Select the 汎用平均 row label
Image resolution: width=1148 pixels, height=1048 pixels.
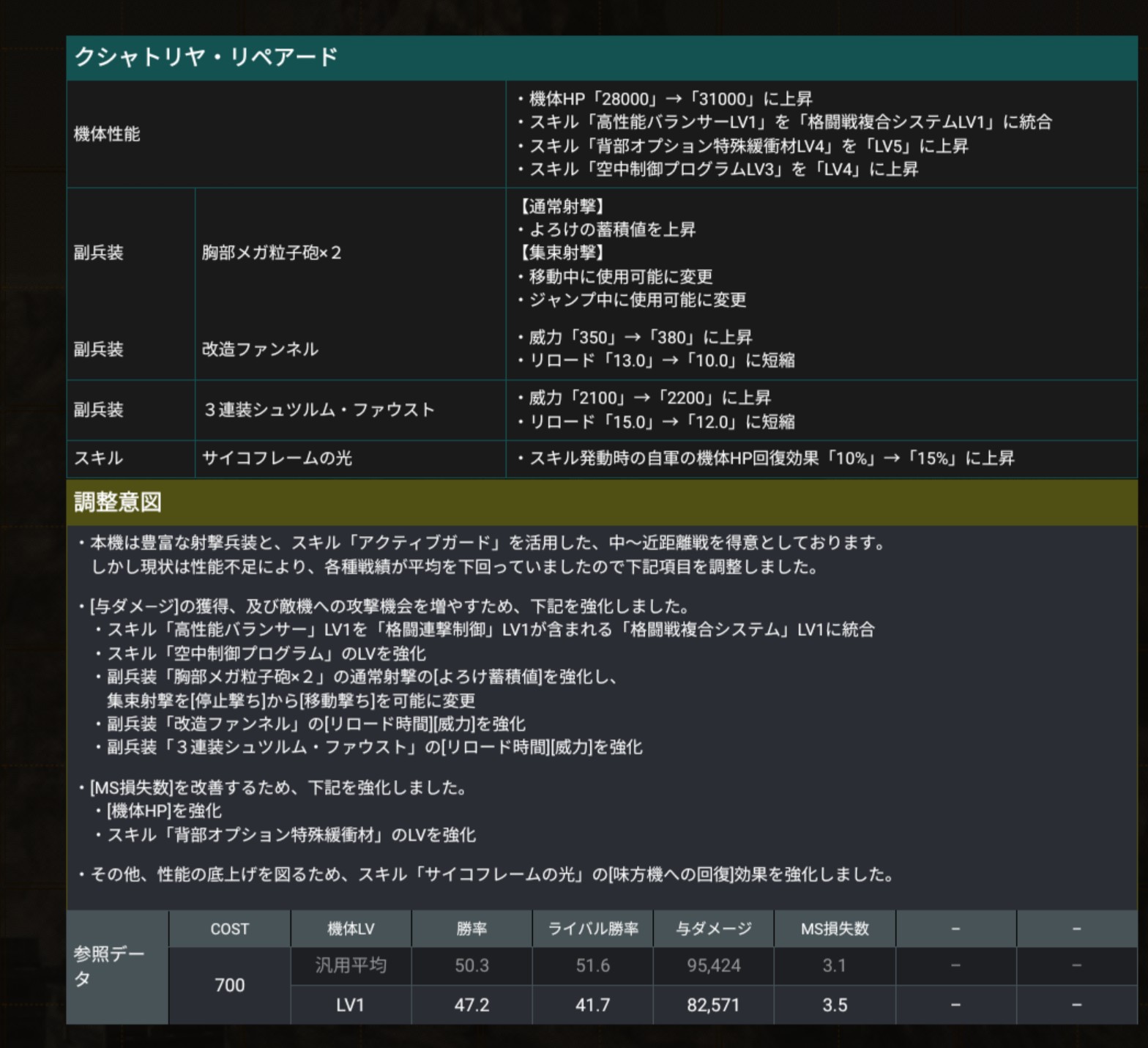click(x=350, y=965)
